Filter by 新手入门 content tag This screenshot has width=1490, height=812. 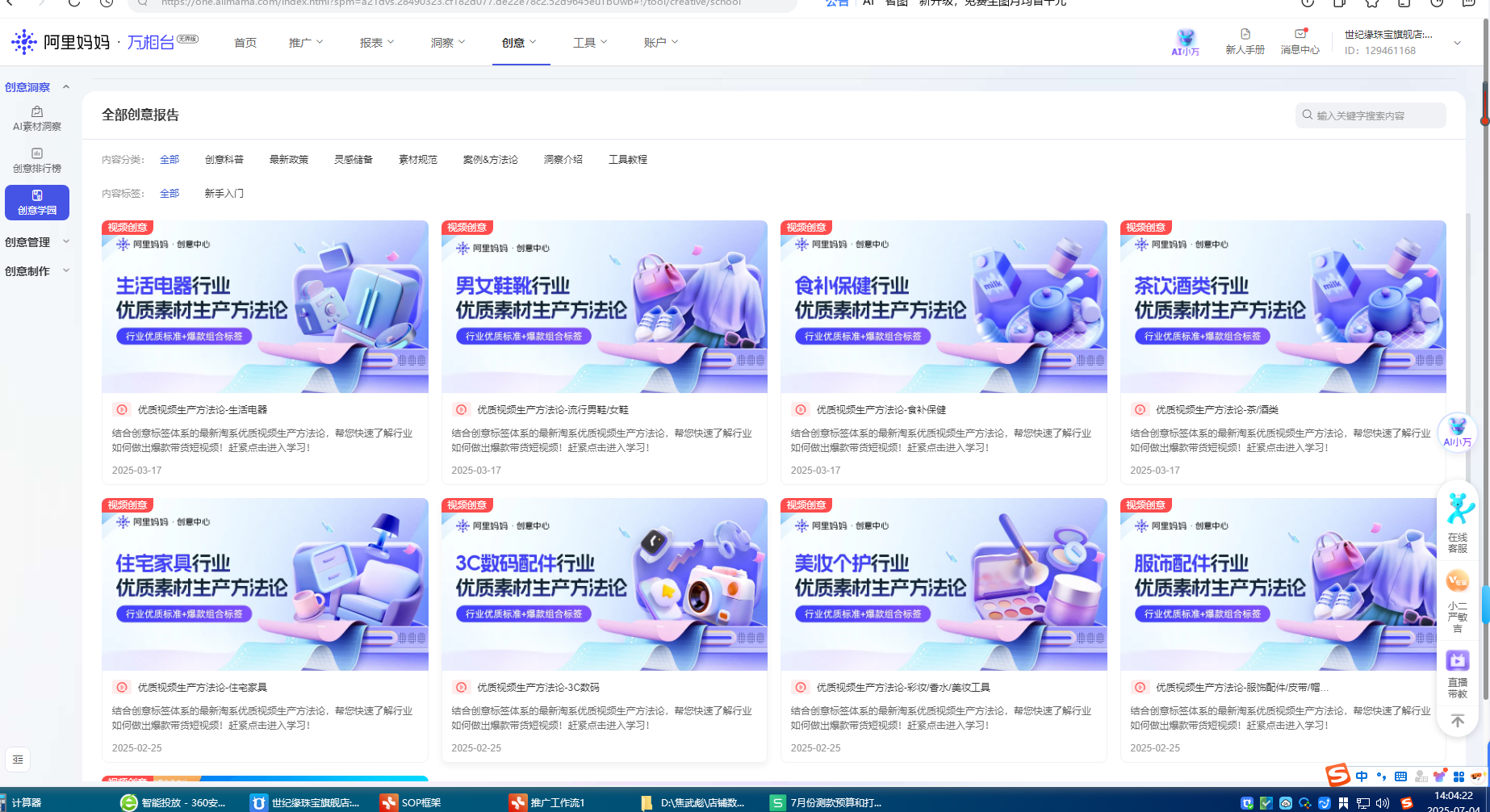pos(224,194)
